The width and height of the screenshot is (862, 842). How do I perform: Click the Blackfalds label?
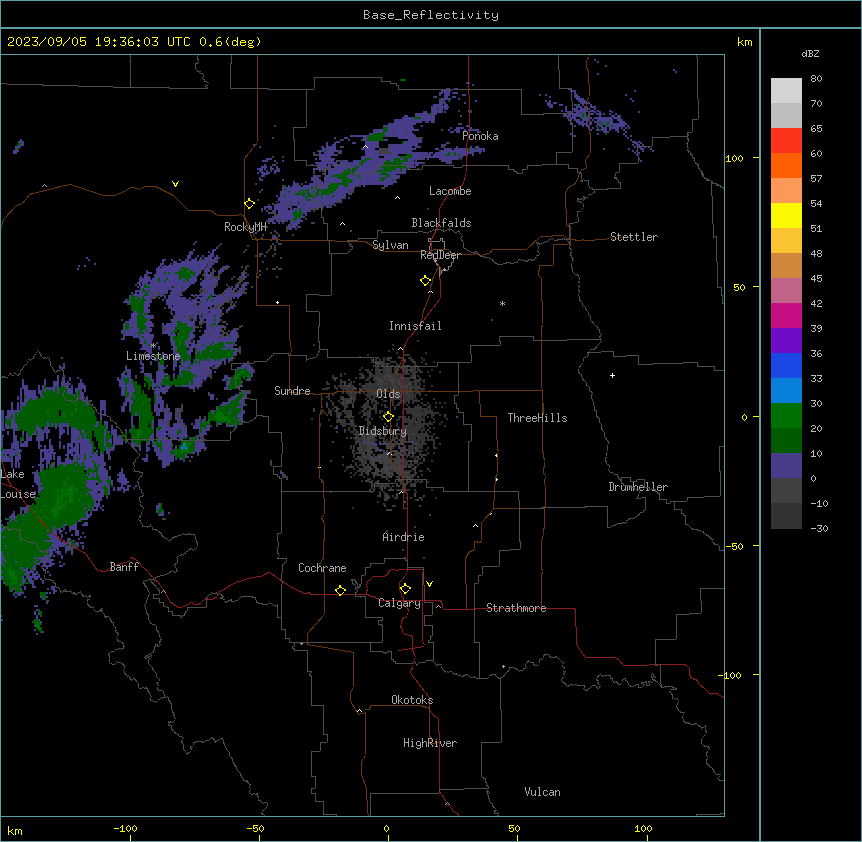point(441,223)
